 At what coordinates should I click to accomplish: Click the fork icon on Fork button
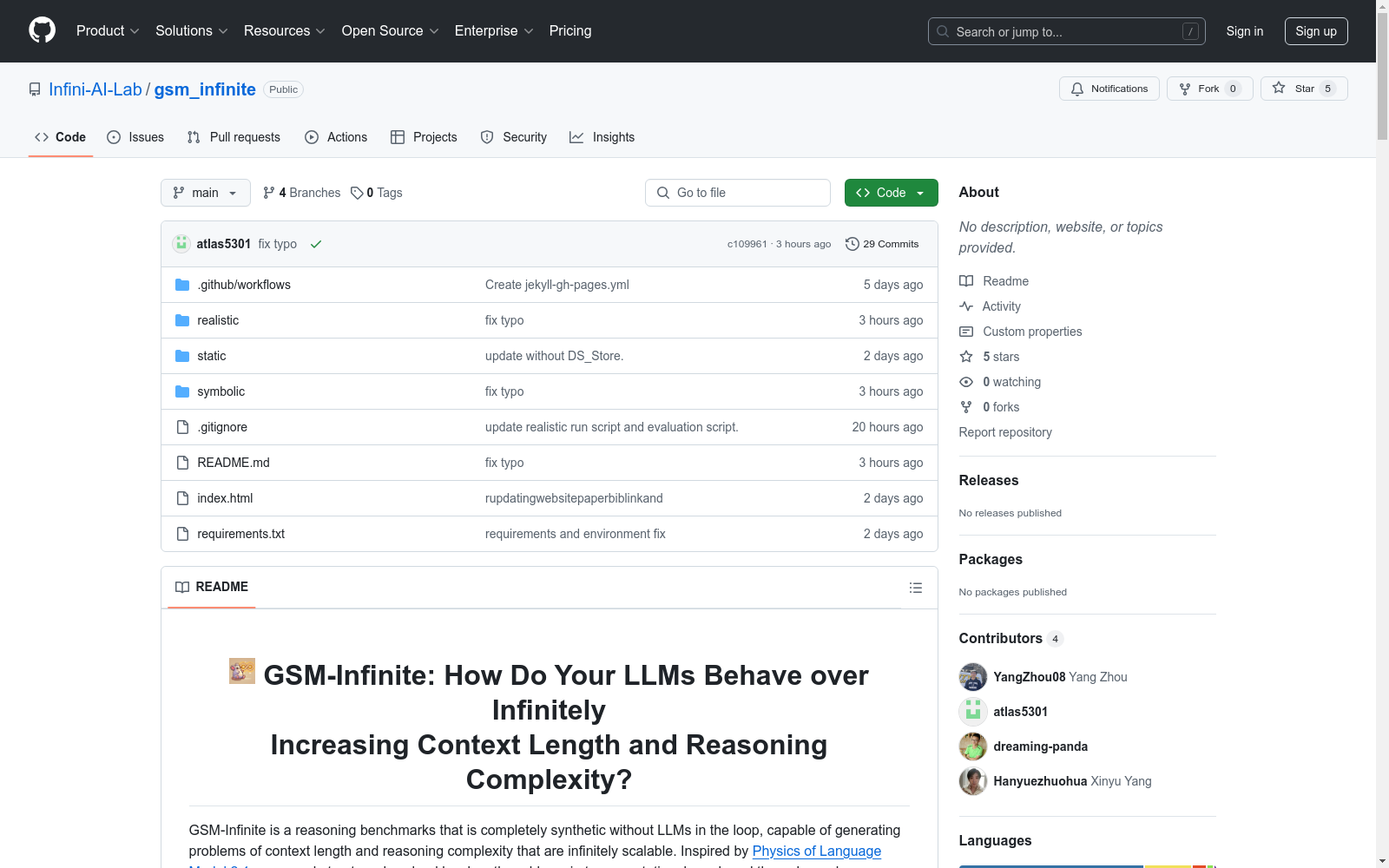[x=1185, y=89]
